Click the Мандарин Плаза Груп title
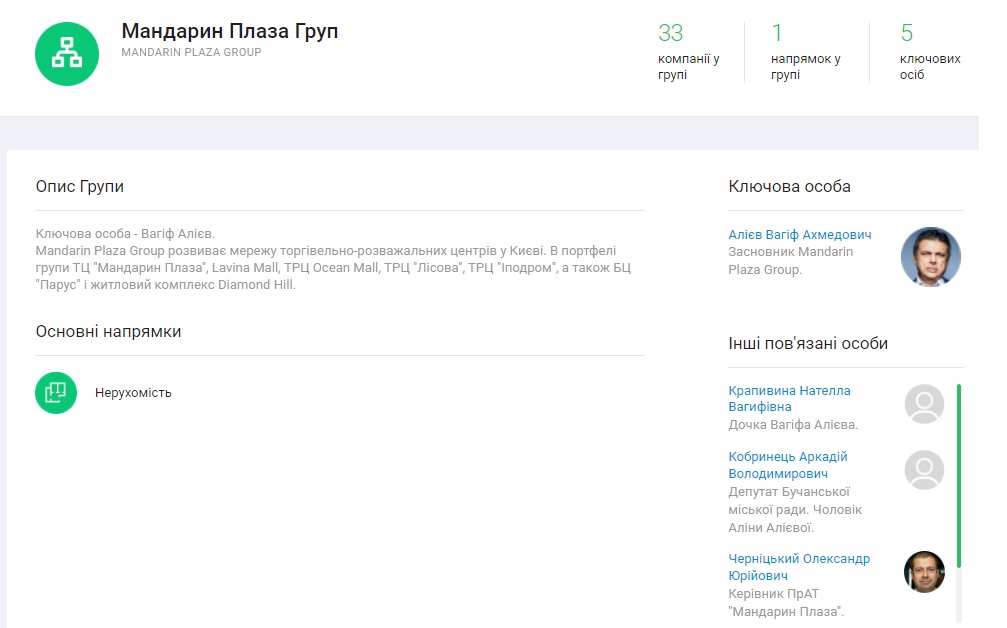1007x628 pixels. coord(229,31)
